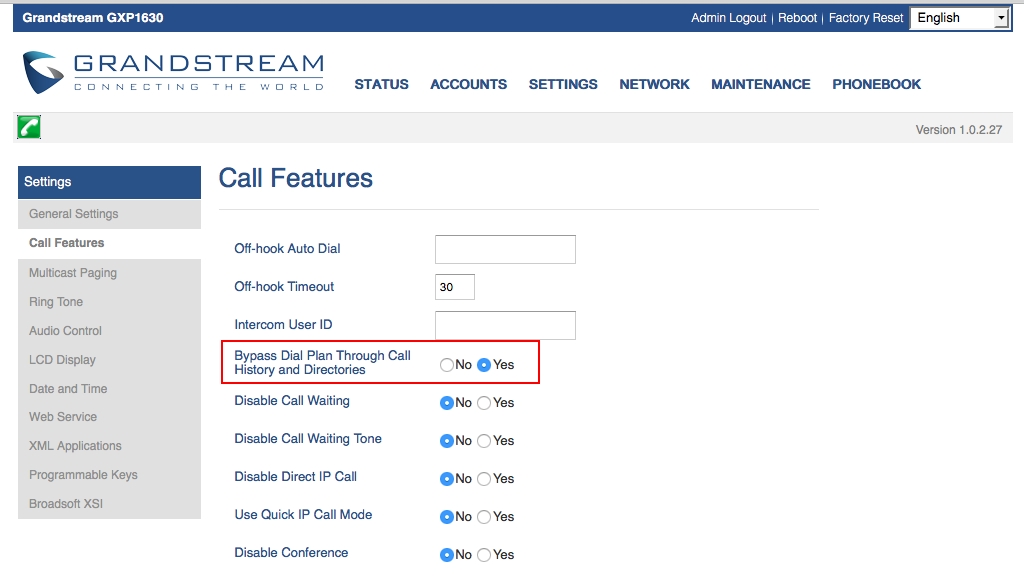The height and width of the screenshot is (579, 1024).
Task: Set Use Quick IP Call Mode to Yes
Action: [x=484, y=517]
